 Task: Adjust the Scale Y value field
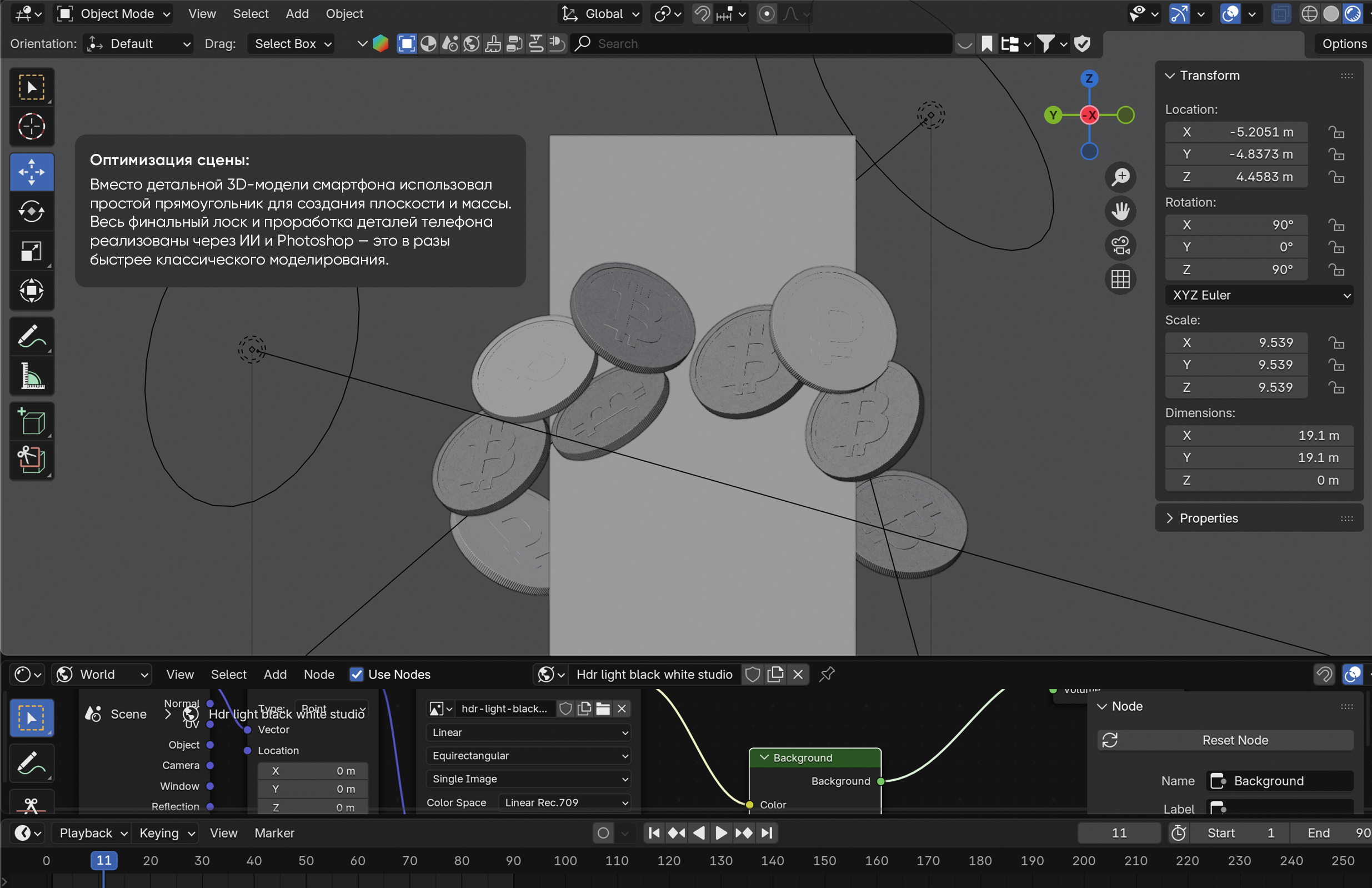(x=1236, y=365)
